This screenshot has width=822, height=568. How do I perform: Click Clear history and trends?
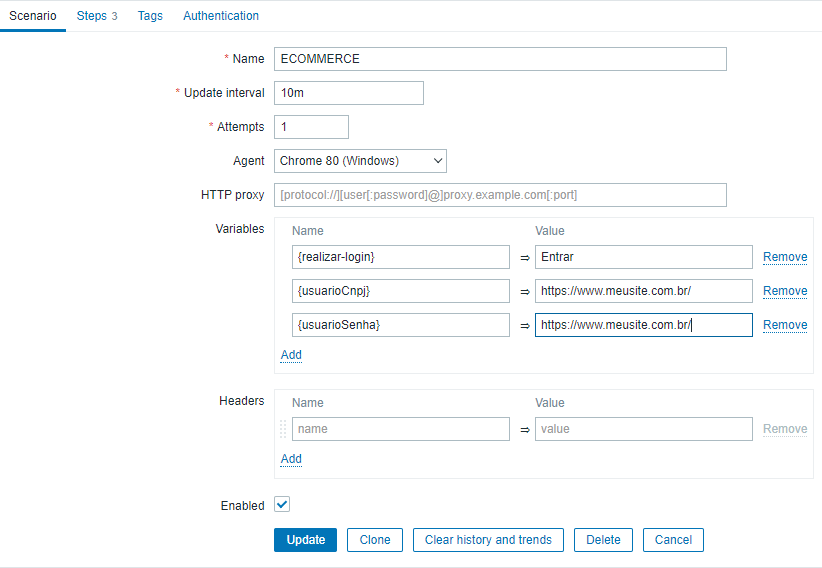(488, 540)
